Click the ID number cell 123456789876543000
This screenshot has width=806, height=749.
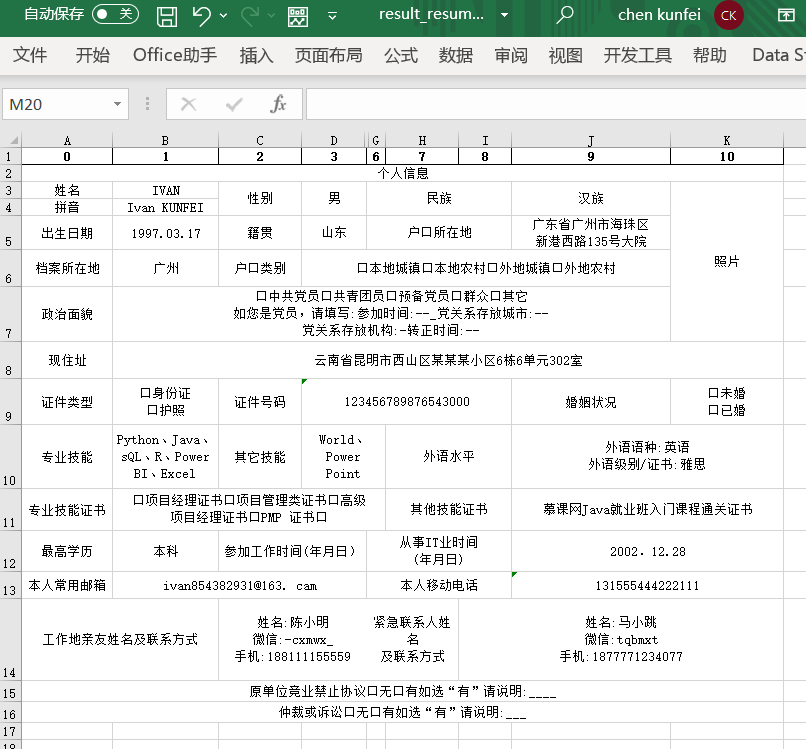(x=407, y=401)
